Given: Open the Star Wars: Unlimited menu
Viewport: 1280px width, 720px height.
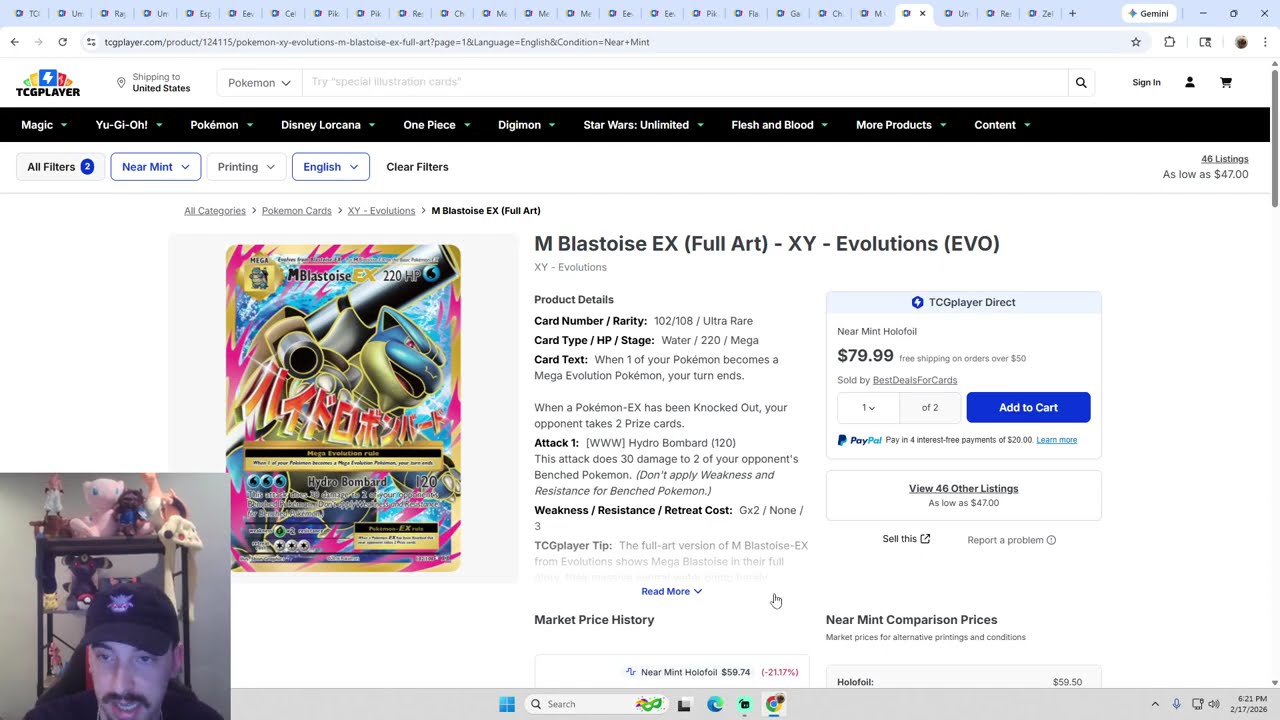Looking at the screenshot, I should (644, 125).
